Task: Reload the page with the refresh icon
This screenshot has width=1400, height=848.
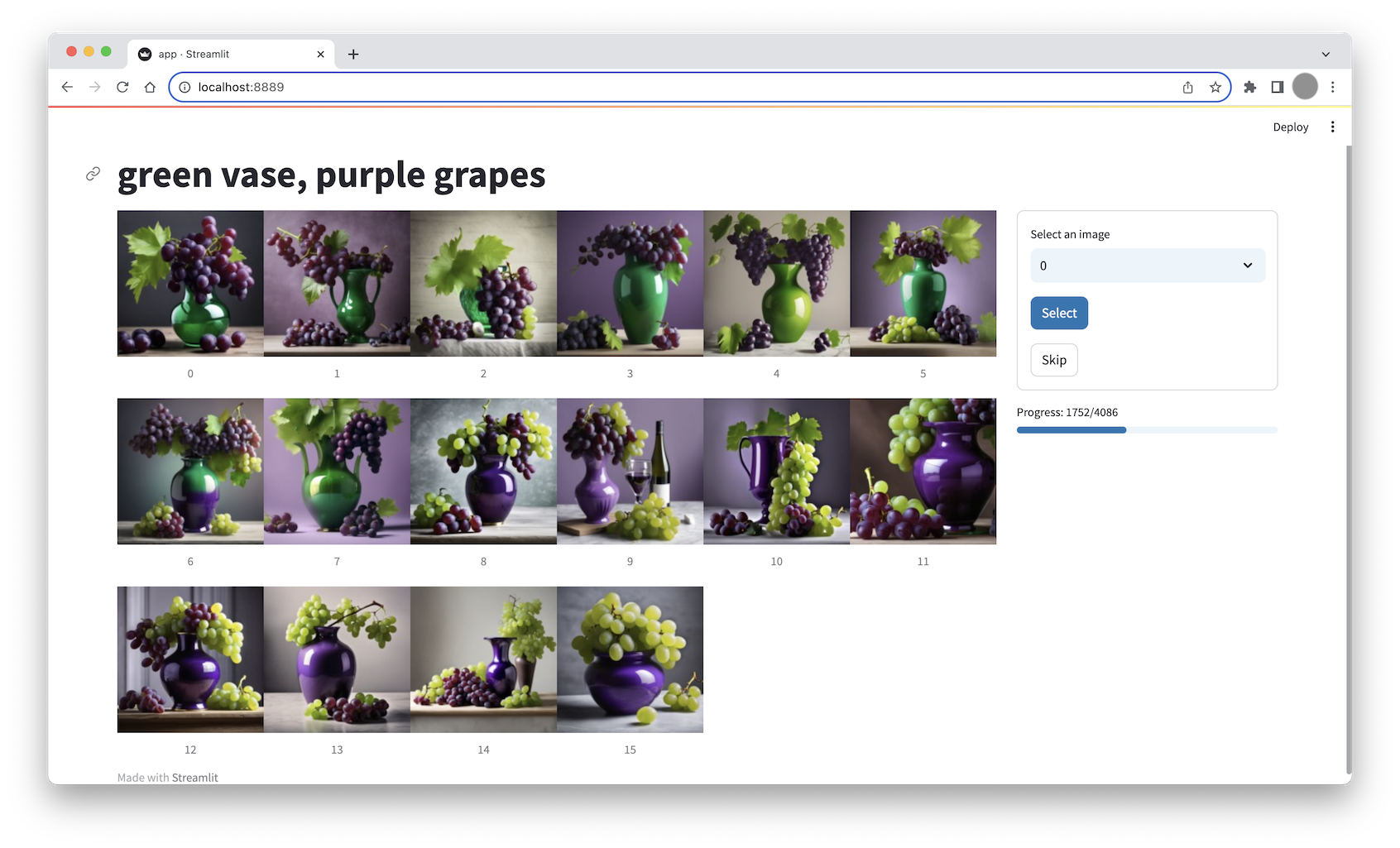Action: tap(122, 87)
